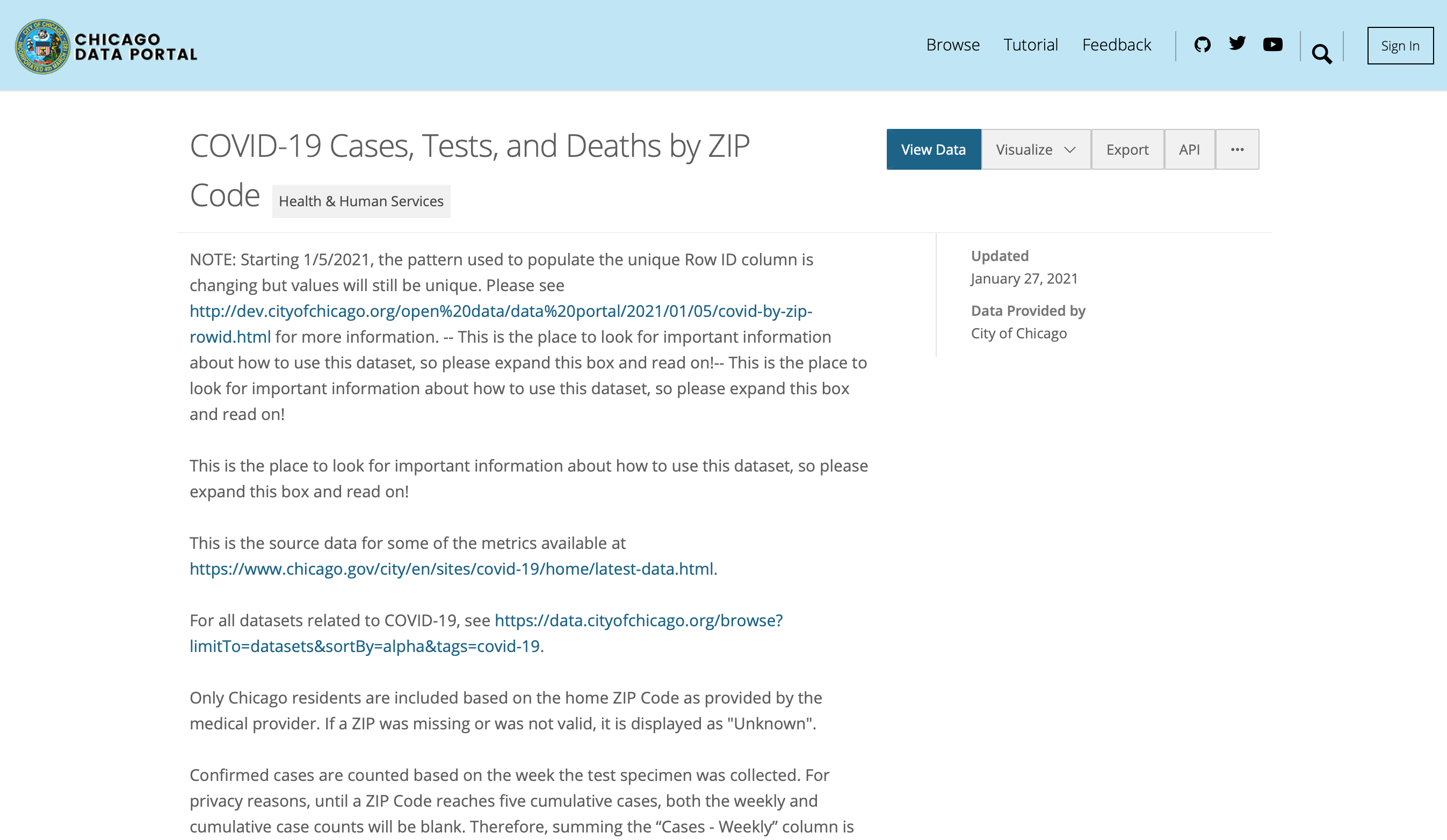Image resolution: width=1447 pixels, height=840 pixels.
Task: Open the GitHub icon link
Action: coord(1202,44)
